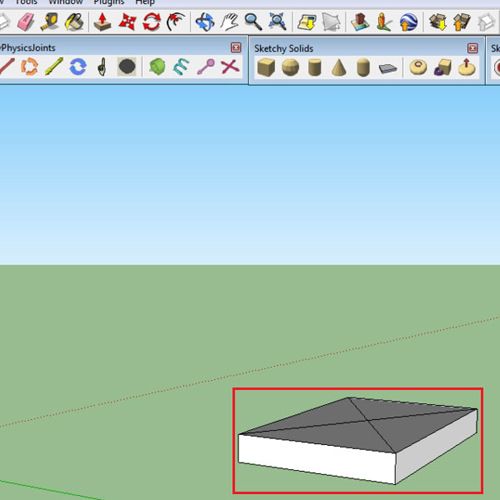The width and height of the screenshot is (500, 500).
Task: Select the yellow-green slider joint
Action: [x=54, y=66]
